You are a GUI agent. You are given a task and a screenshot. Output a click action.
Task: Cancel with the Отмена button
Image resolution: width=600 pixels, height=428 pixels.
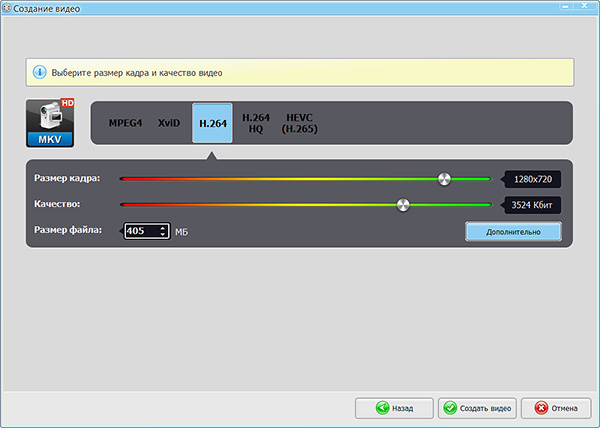tap(556, 408)
